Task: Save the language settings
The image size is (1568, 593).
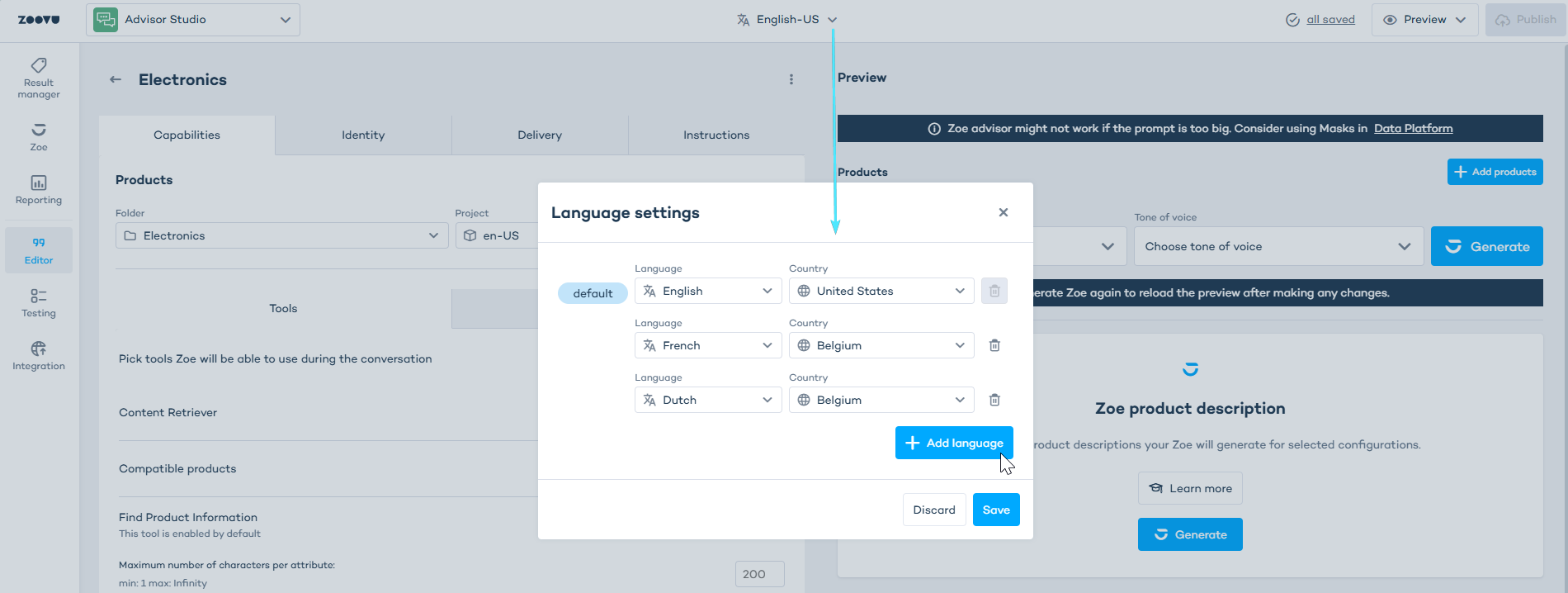Action: click(x=996, y=510)
